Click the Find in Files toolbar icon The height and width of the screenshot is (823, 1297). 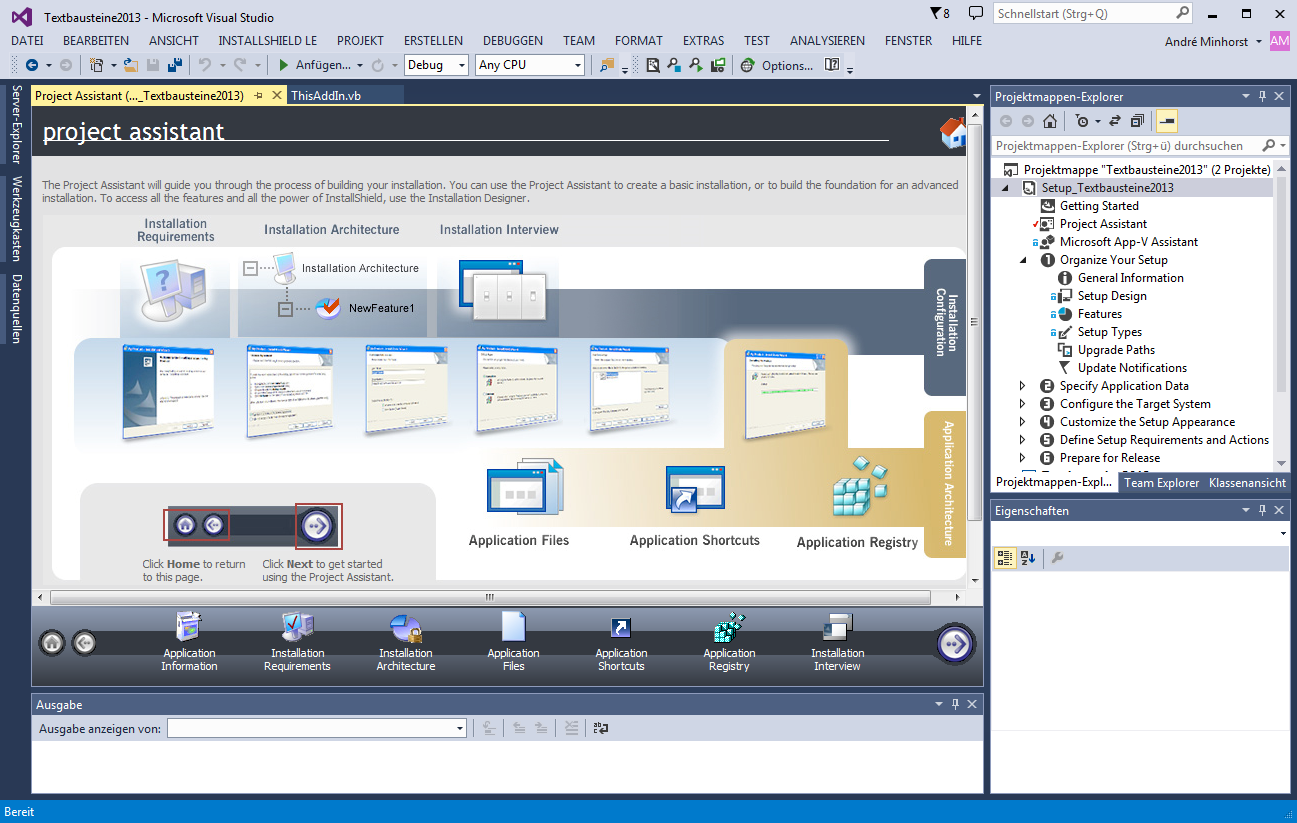(607, 65)
